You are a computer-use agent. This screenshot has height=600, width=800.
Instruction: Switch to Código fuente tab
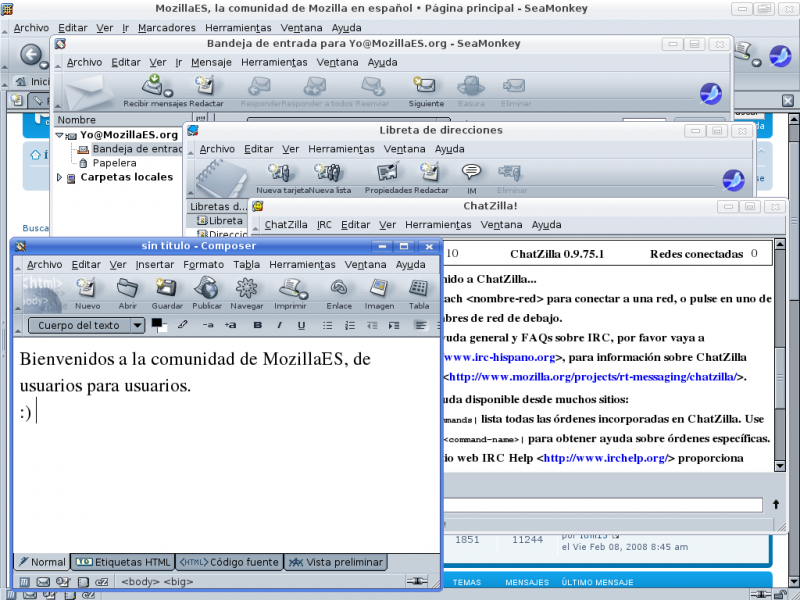coord(229,562)
